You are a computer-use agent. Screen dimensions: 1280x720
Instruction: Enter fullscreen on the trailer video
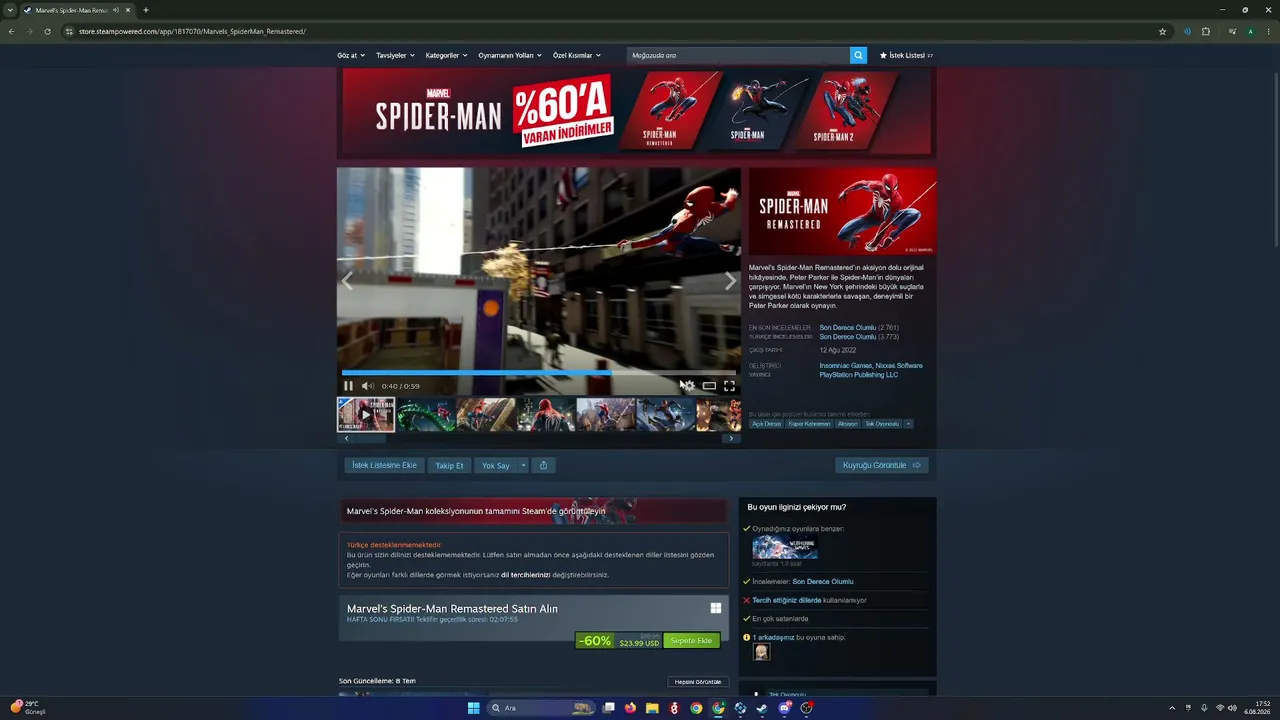tap(729, 386)
